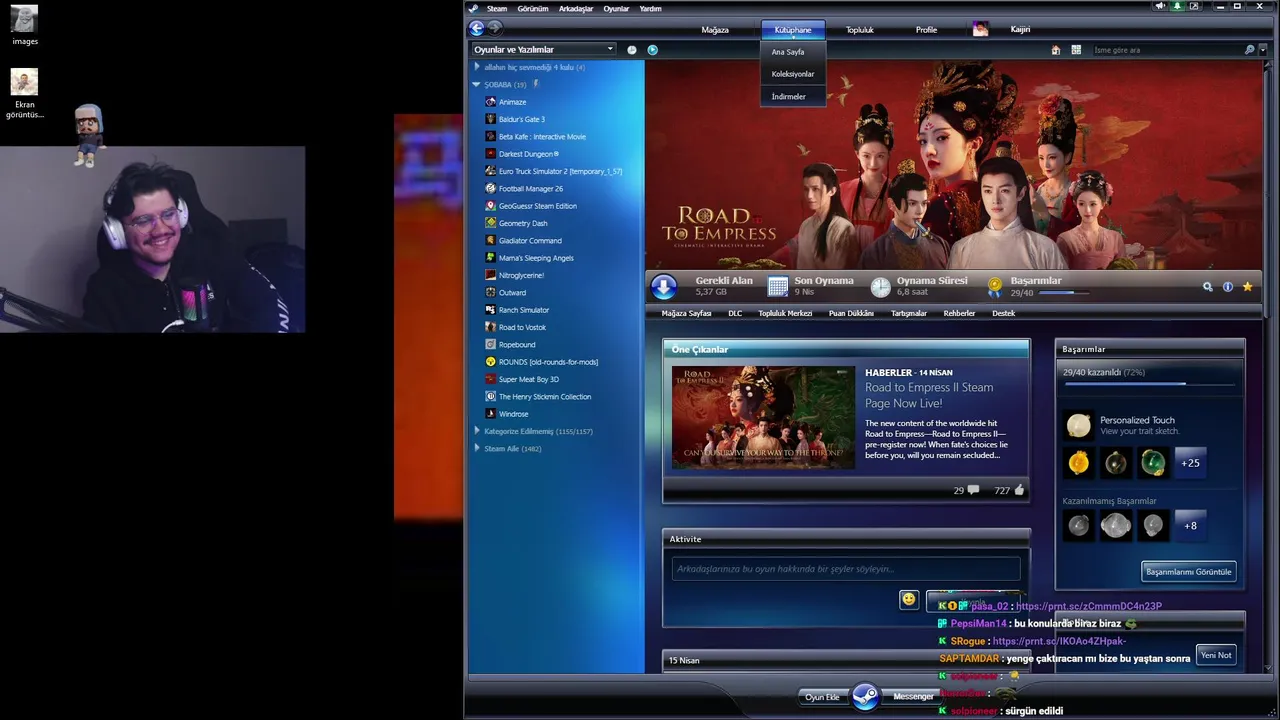
Task: Switch to the Mağaza tab
Action: (x=715, y=30)
